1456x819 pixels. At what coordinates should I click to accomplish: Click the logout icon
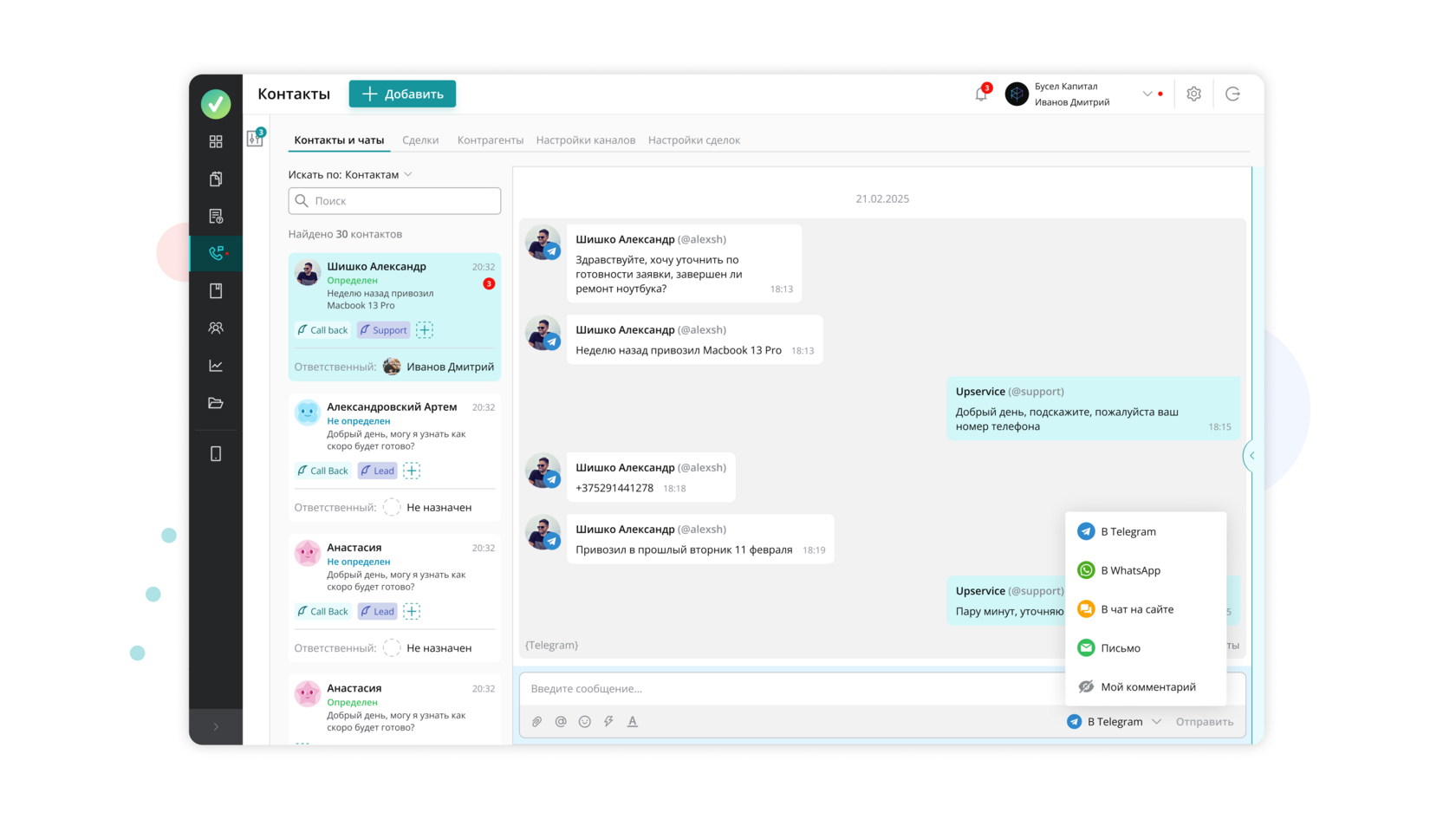[x=1232, y=94]
